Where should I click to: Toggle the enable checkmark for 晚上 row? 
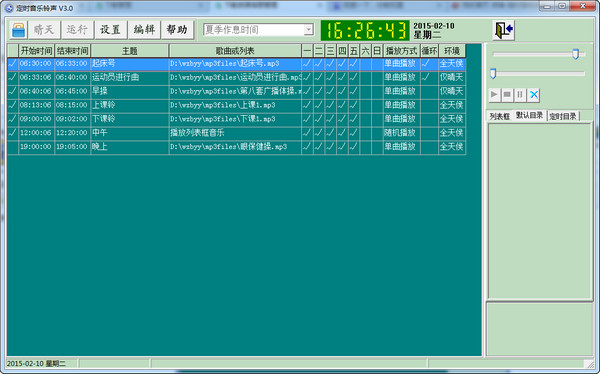13,147
